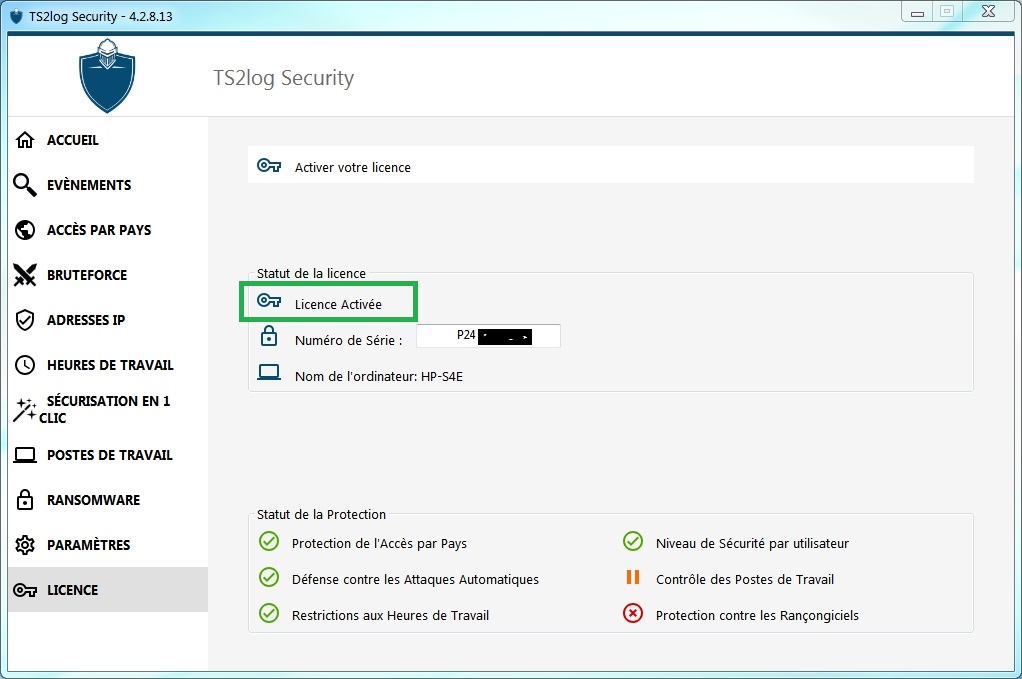Select the Bruteforce menu entry
This screenshot has height=679, width=1022.
[108, 275]
